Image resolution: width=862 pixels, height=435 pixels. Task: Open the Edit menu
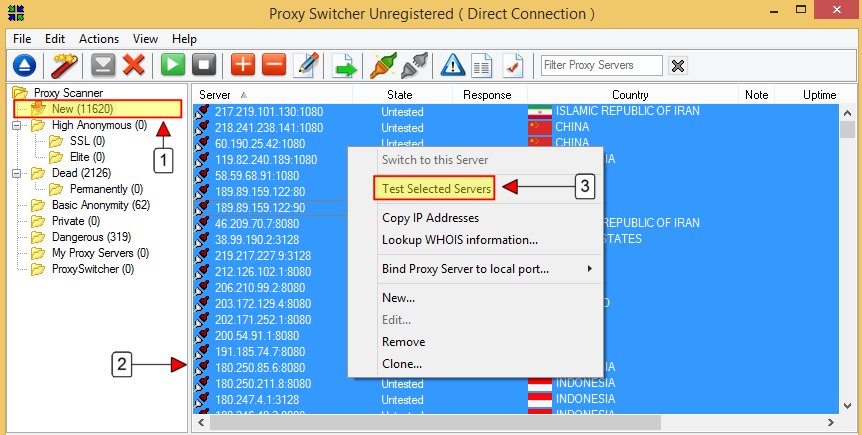tap(55, 39)
